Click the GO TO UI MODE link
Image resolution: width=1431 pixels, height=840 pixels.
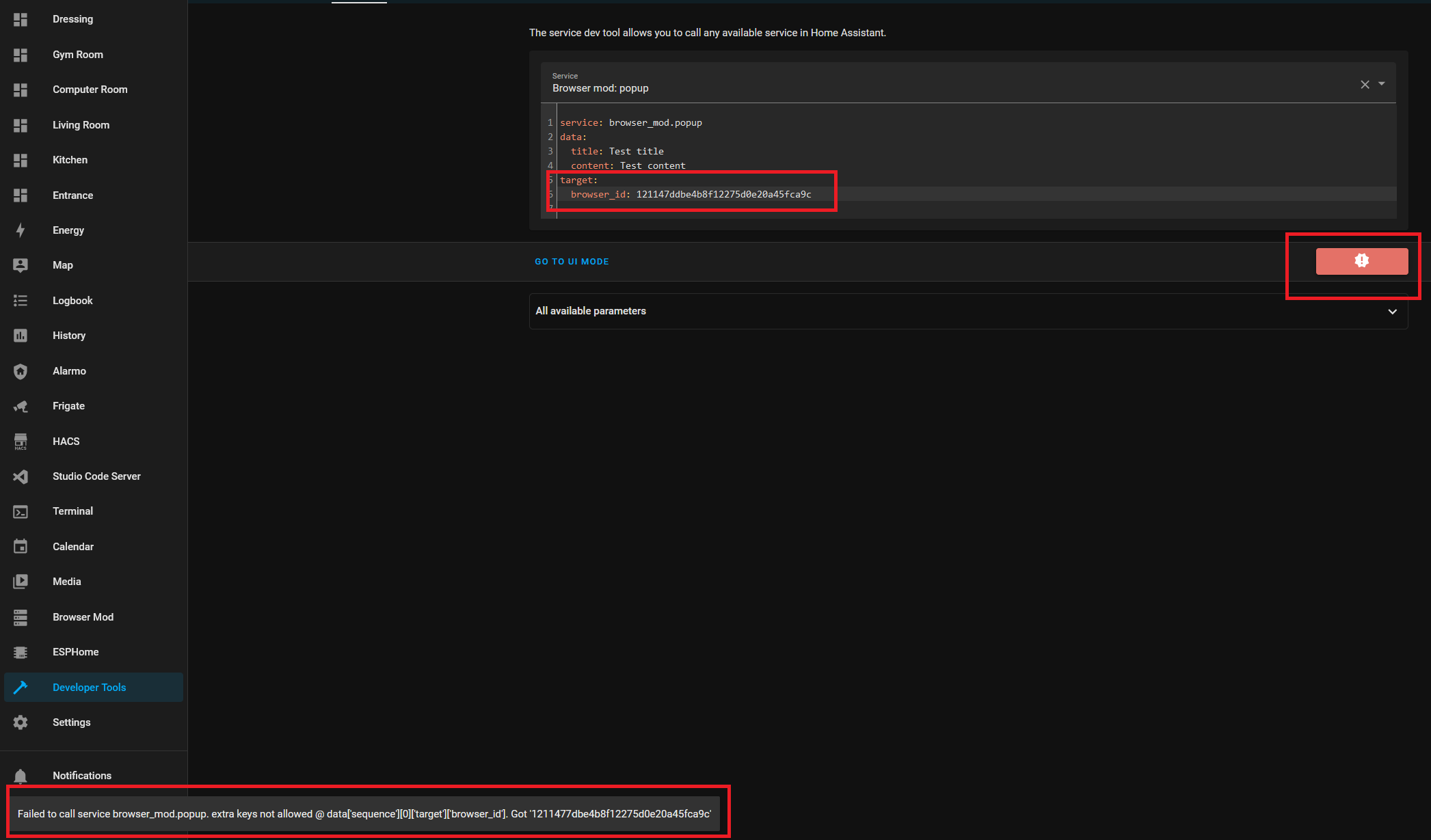click(572, 261)
